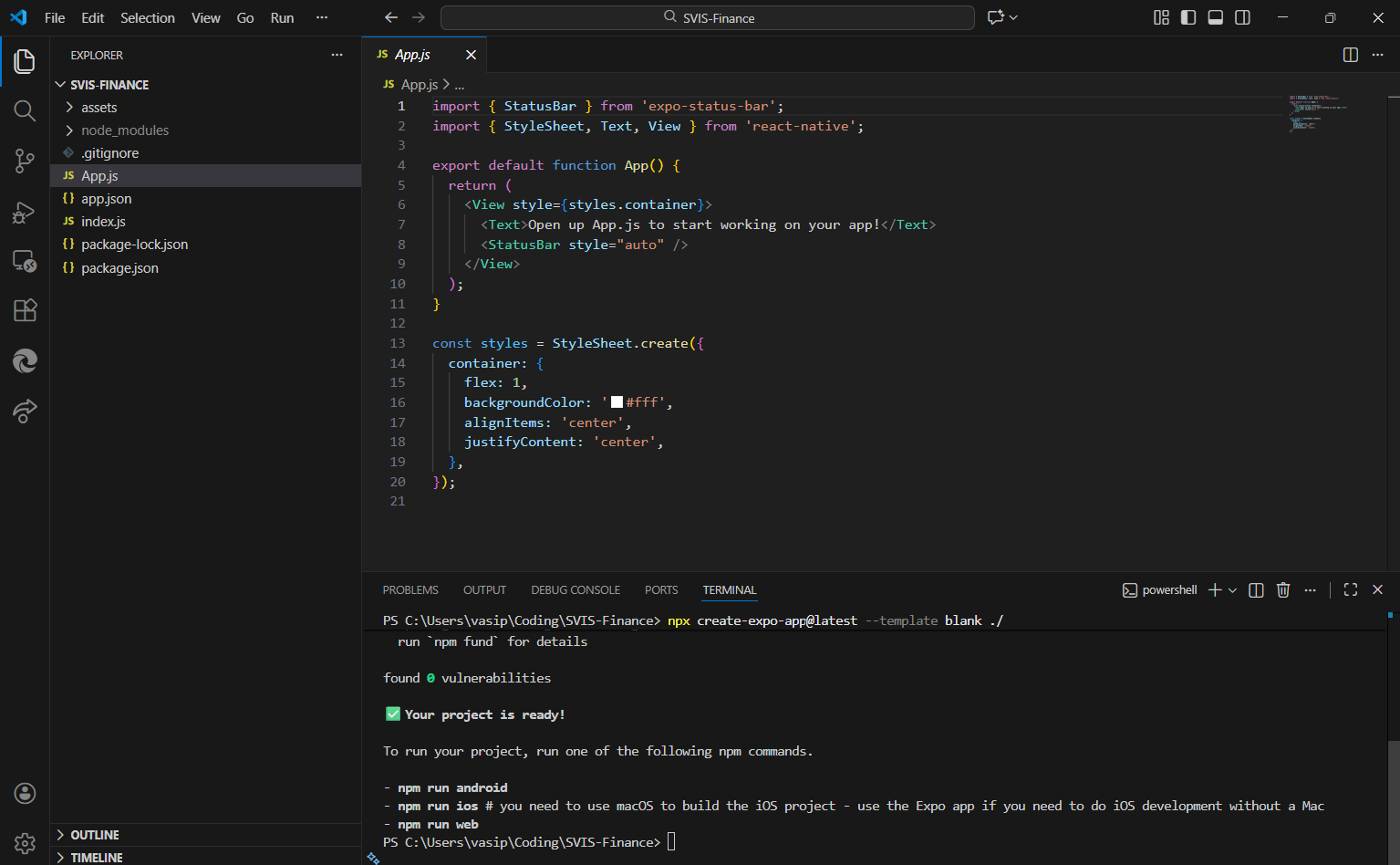Open the new terminal launch profile dropdown
This screenshot has width=1400, height=865.
pos(1232,590)
